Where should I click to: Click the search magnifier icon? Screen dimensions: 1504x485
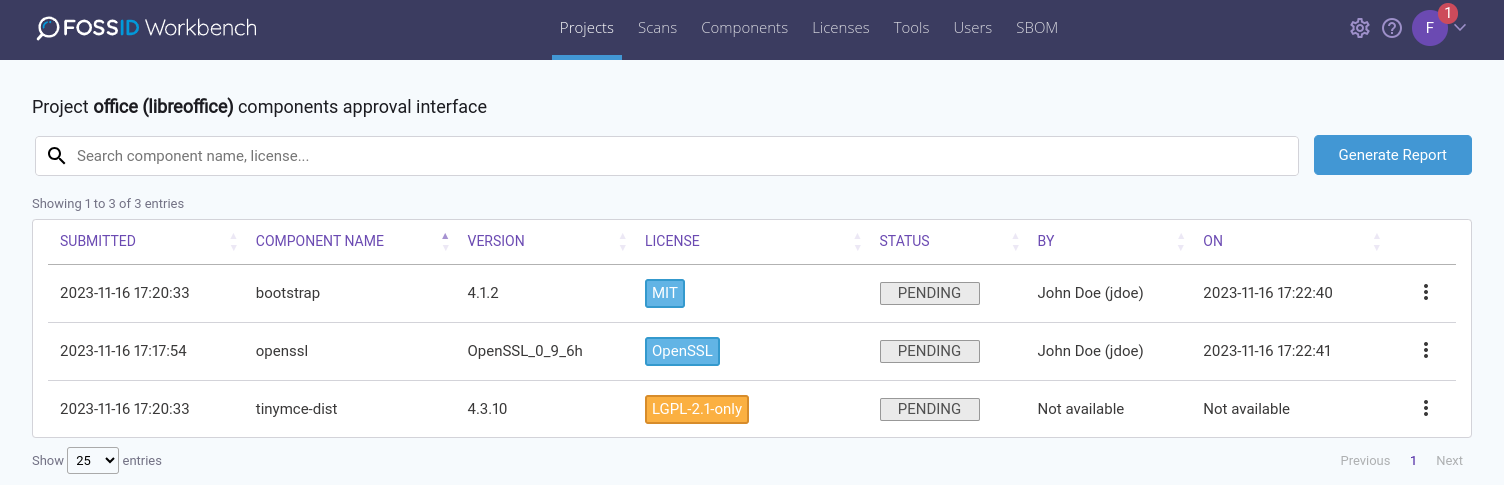56,156
